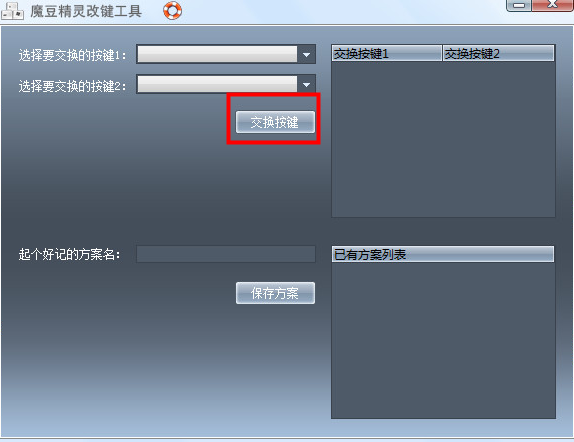The width and height of the screenshot is (574, 442).
Task: Minimize the 魔豆精灵改键工具 window
Action: point(519,5)
